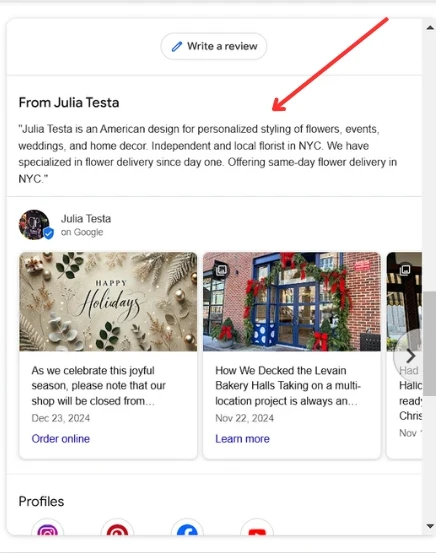The image size is (436, 553).
Task: Open the Happy Holidays post image
Action: (x=108, y=302)
